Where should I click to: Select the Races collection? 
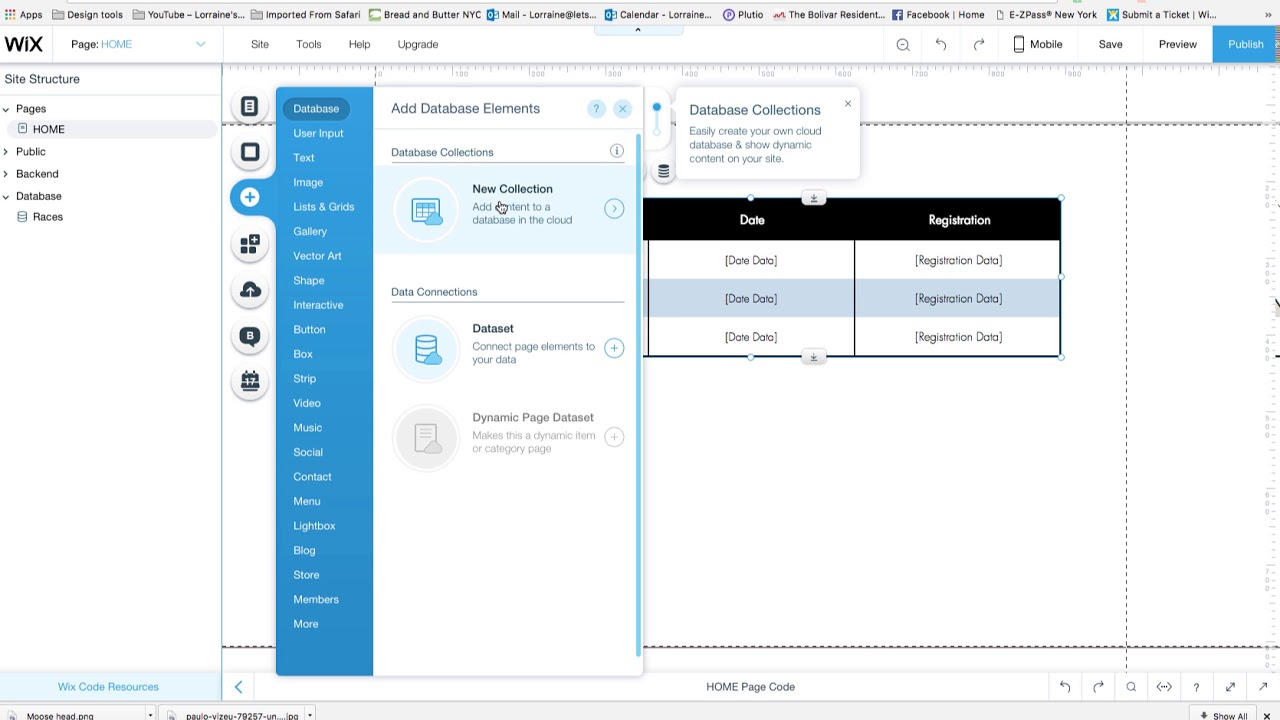47,217
